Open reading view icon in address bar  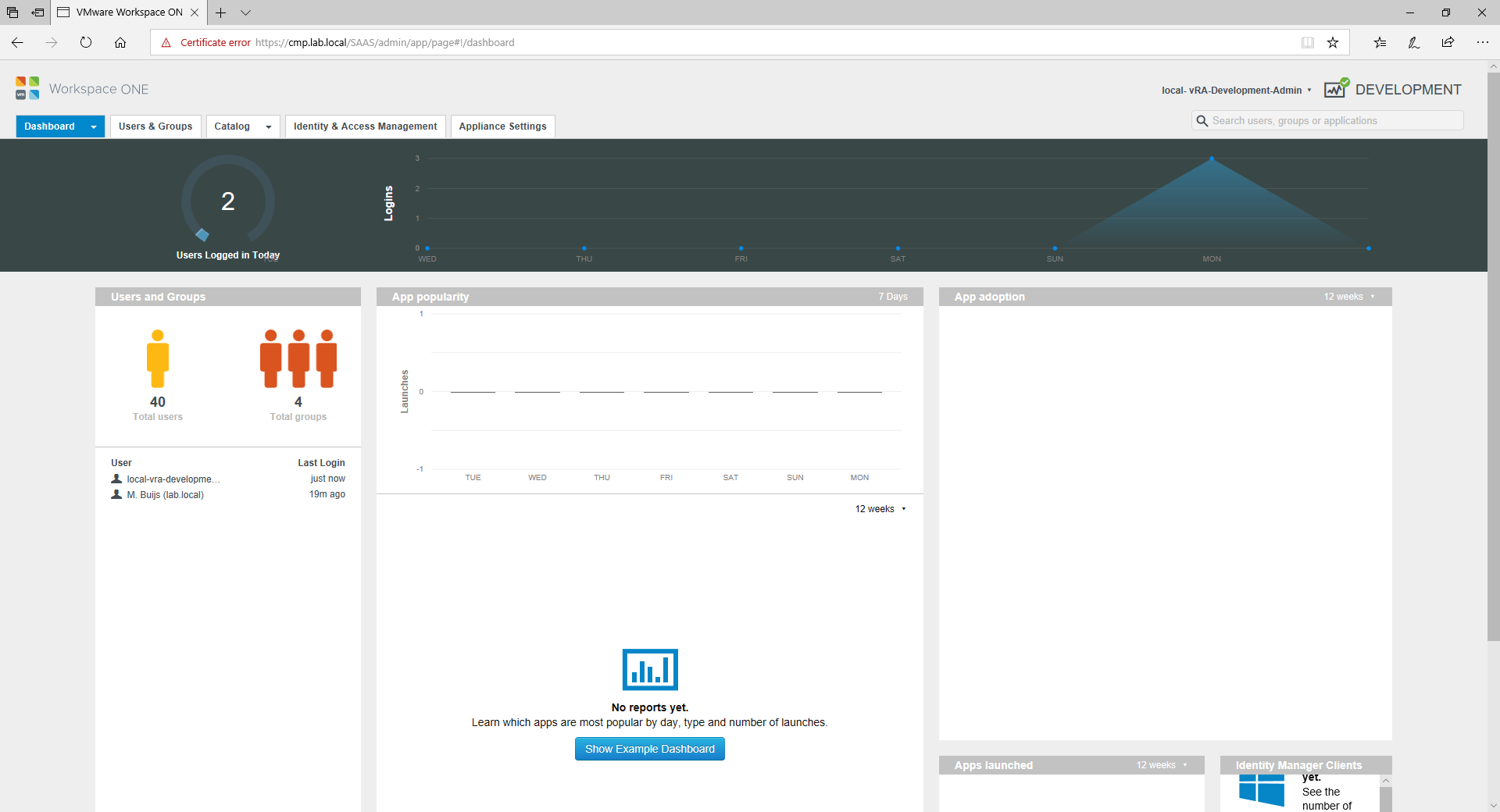[1308, 43]
